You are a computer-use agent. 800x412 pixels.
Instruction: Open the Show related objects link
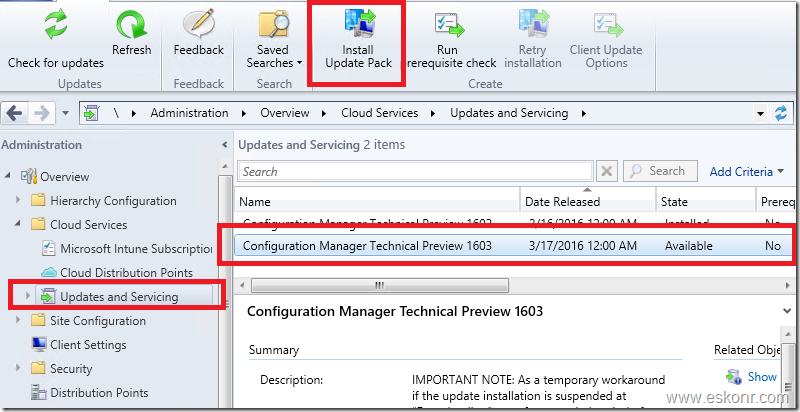point(761,377)
